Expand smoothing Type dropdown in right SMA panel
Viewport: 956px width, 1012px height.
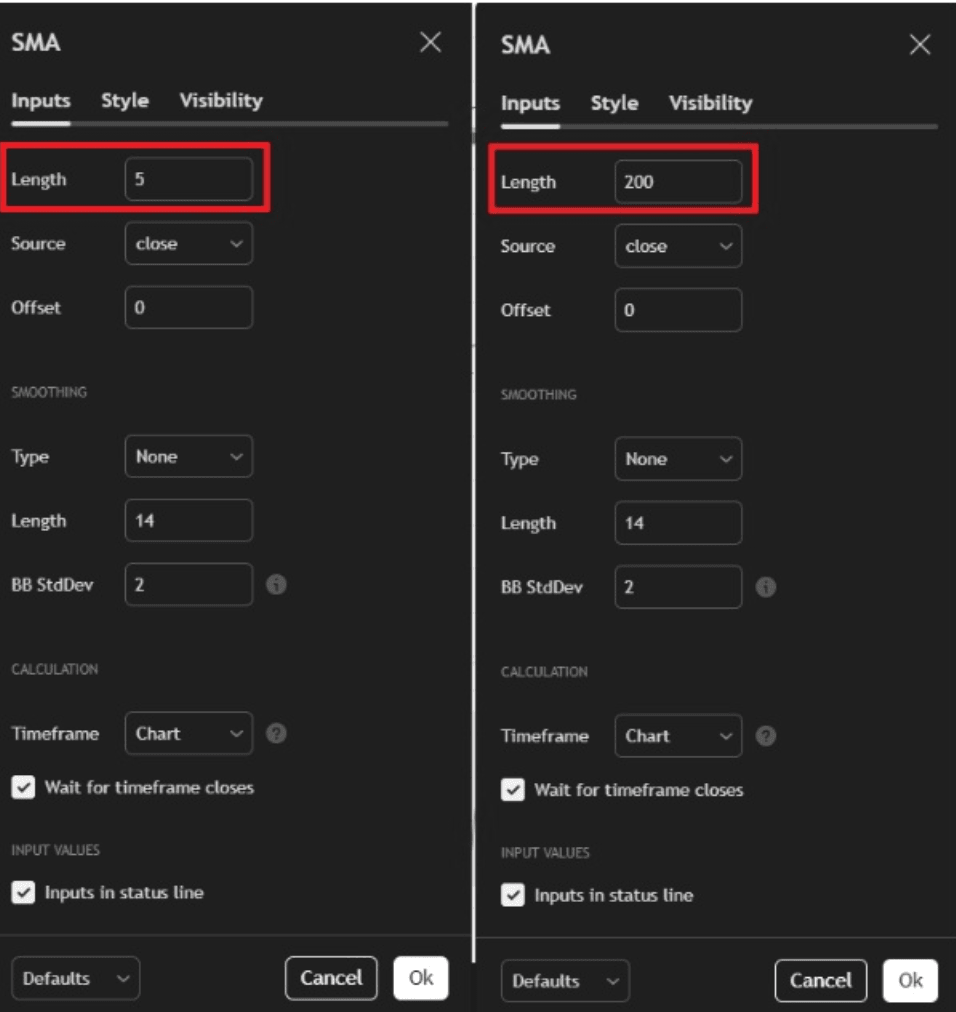click(678, 459)
